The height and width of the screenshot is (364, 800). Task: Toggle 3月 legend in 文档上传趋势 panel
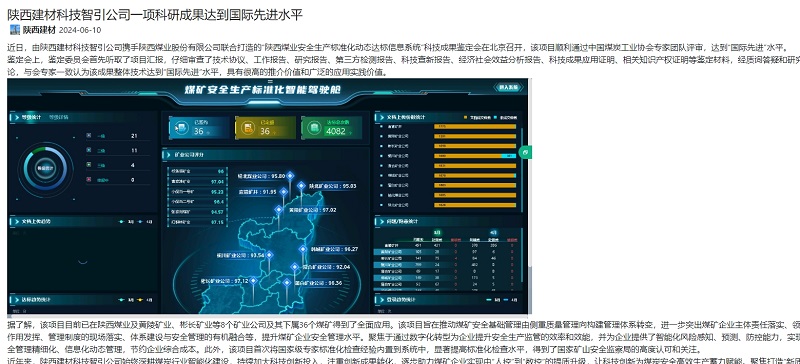point(126,222)
